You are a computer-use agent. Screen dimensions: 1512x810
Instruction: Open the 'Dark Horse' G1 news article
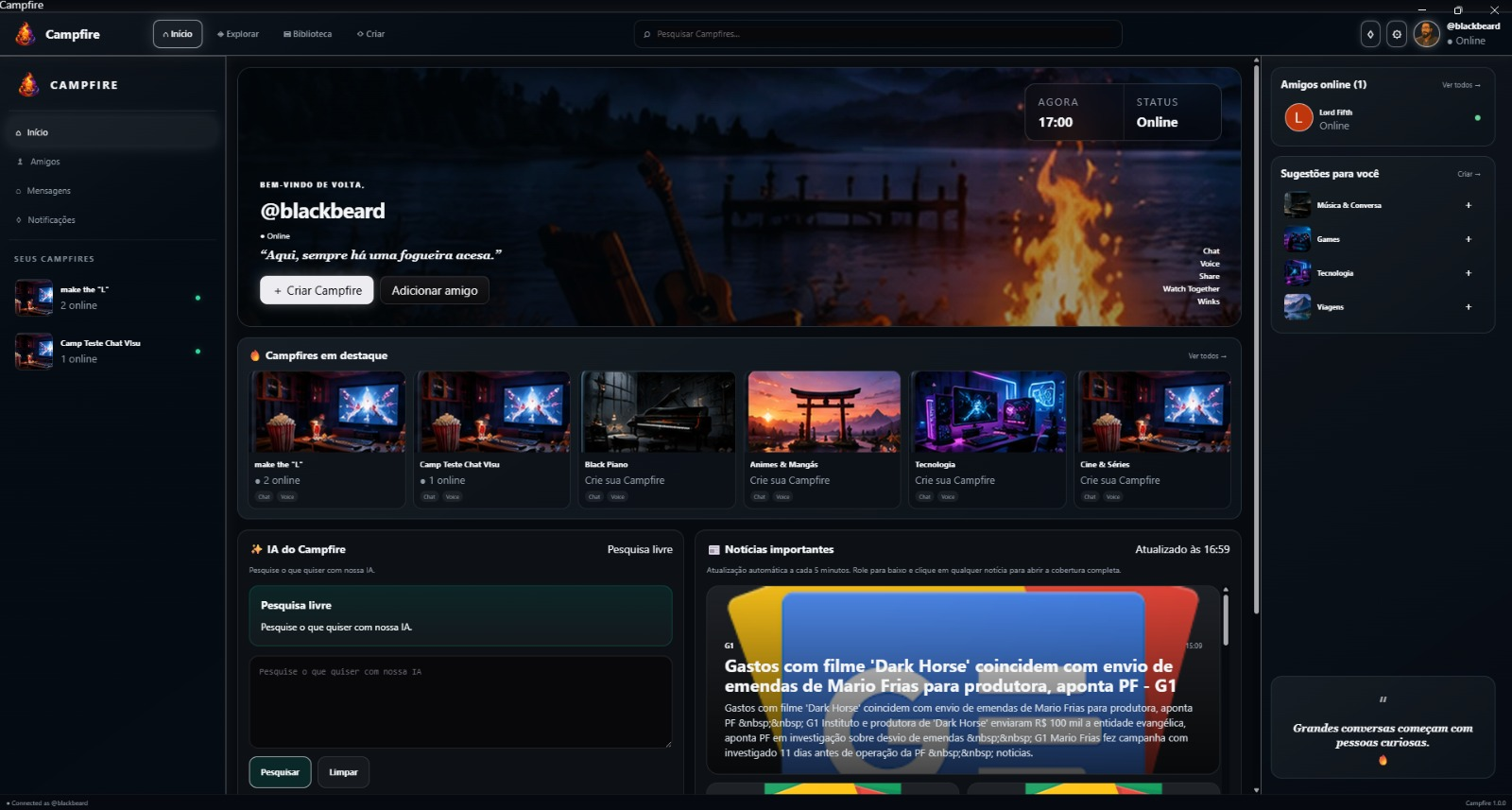pyautogui.click(x=963, y=681)
